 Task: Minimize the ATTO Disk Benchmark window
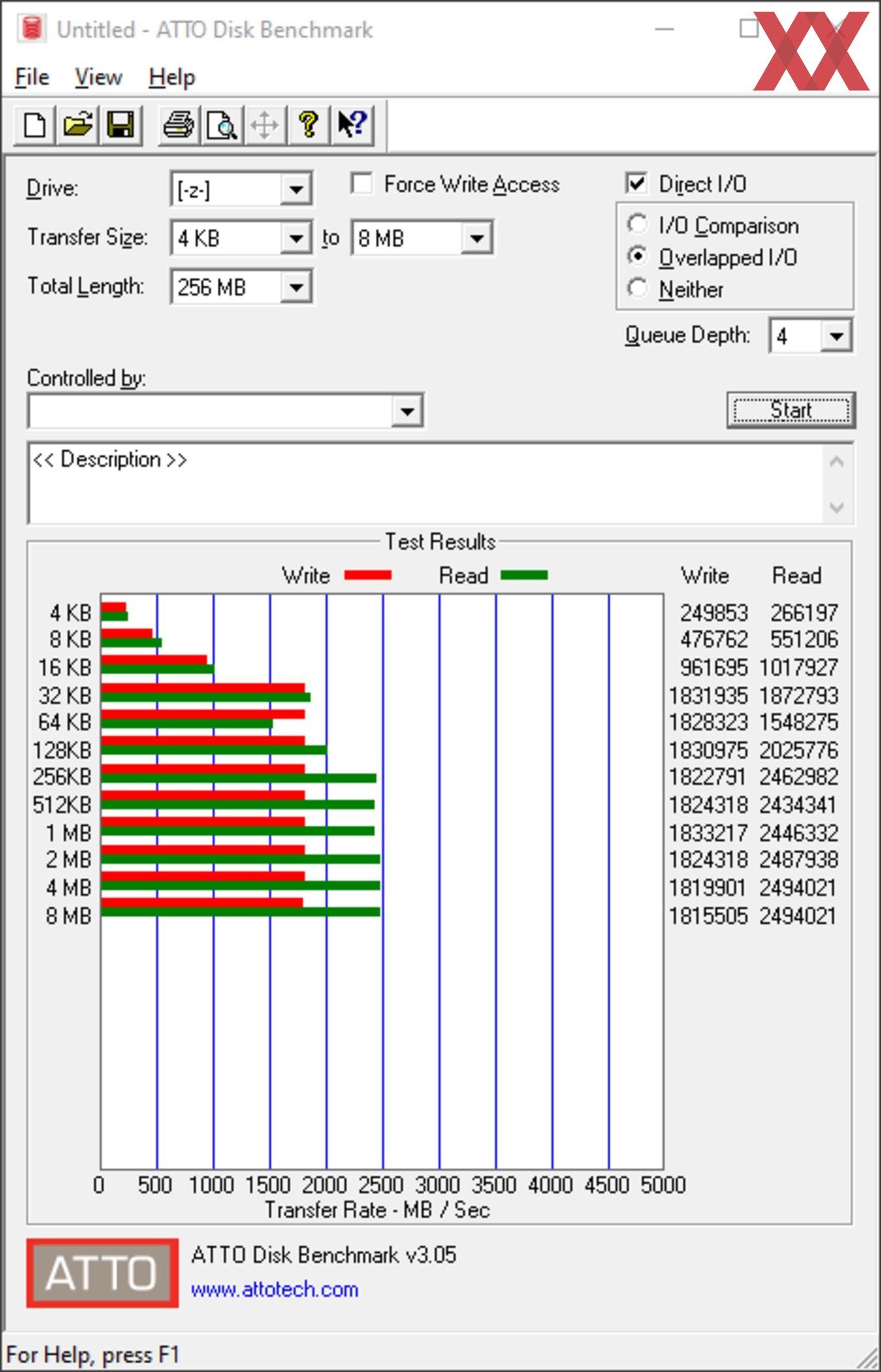(665, 29)
